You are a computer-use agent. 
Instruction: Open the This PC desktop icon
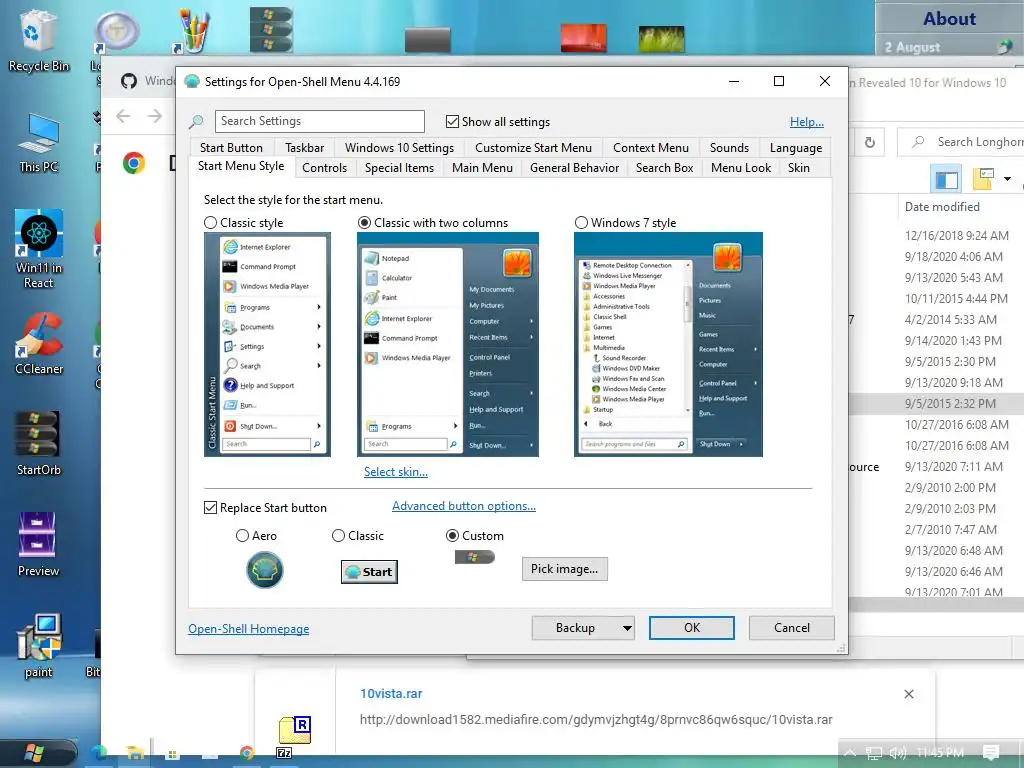tap(38, 142)
